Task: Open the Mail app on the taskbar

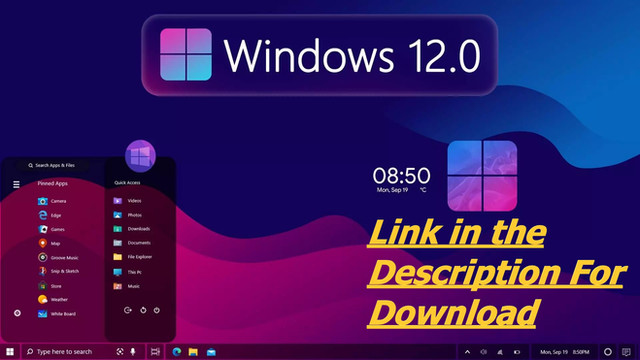Action: pos(211,352)
